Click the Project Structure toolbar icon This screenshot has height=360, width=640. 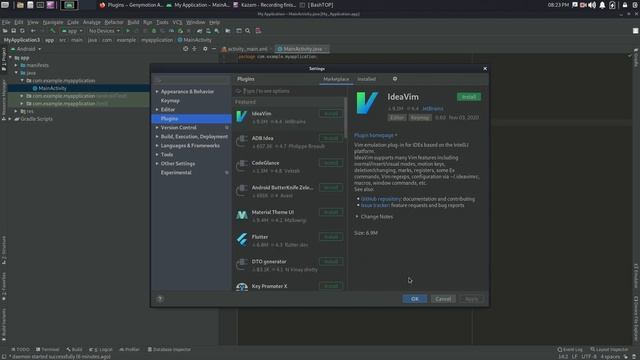(x=228, y=31)
